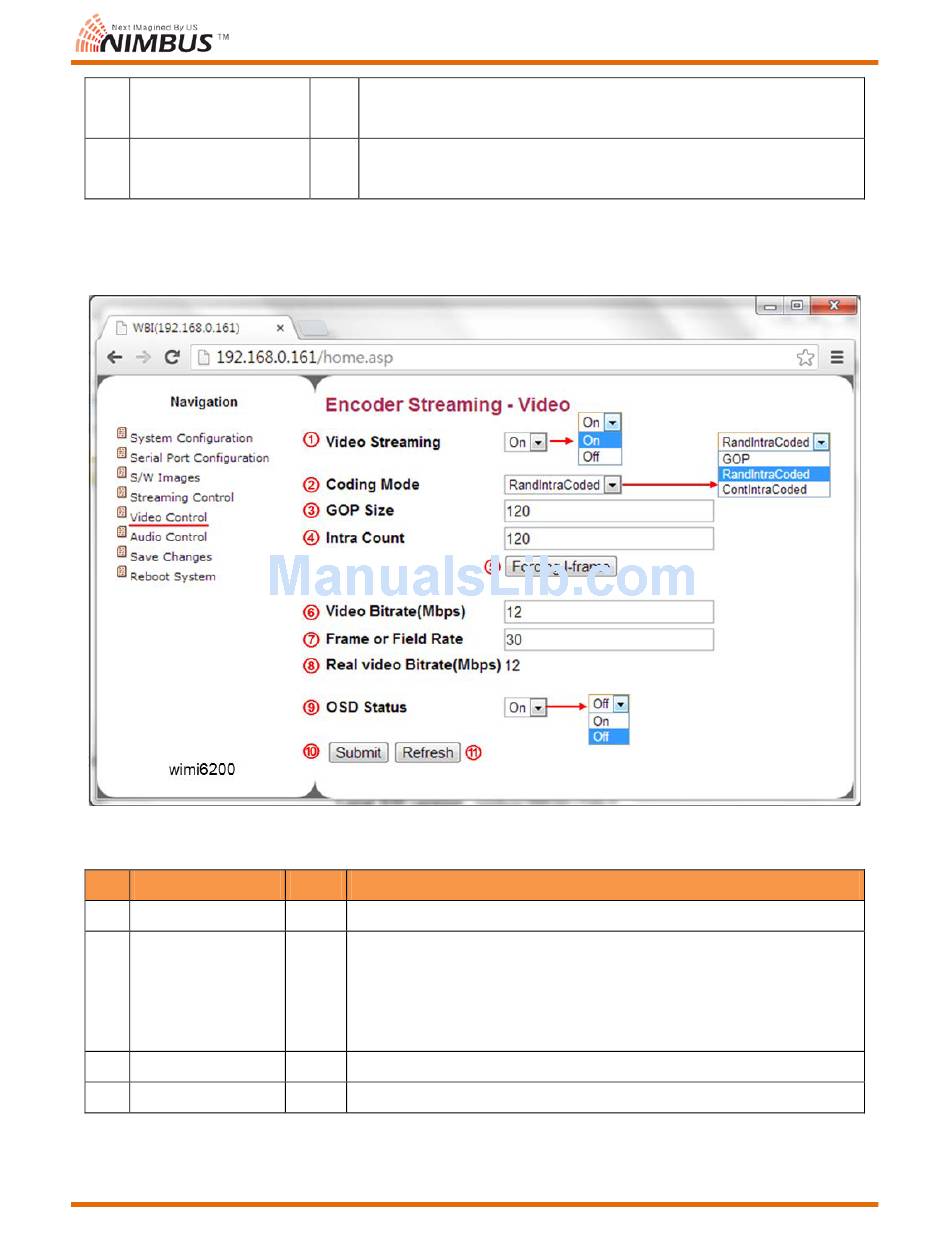Click the Intra Count input field

point(609,539)
